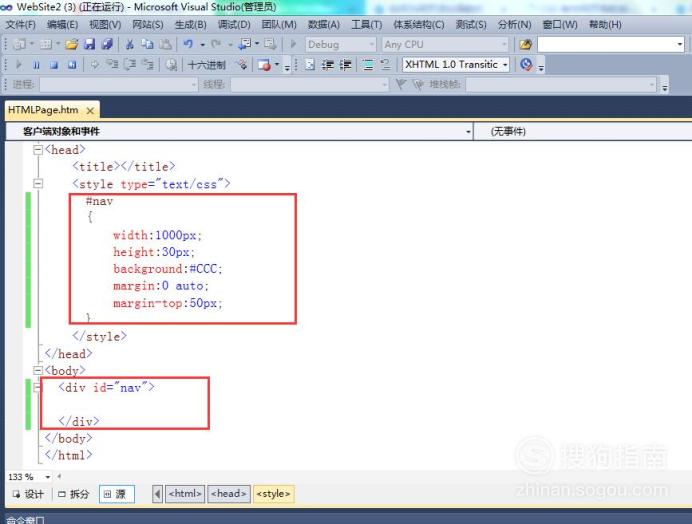Click the Uncomment selected lines icon
The height and width of the screenshot is (524, 692).
click(385, 65)
